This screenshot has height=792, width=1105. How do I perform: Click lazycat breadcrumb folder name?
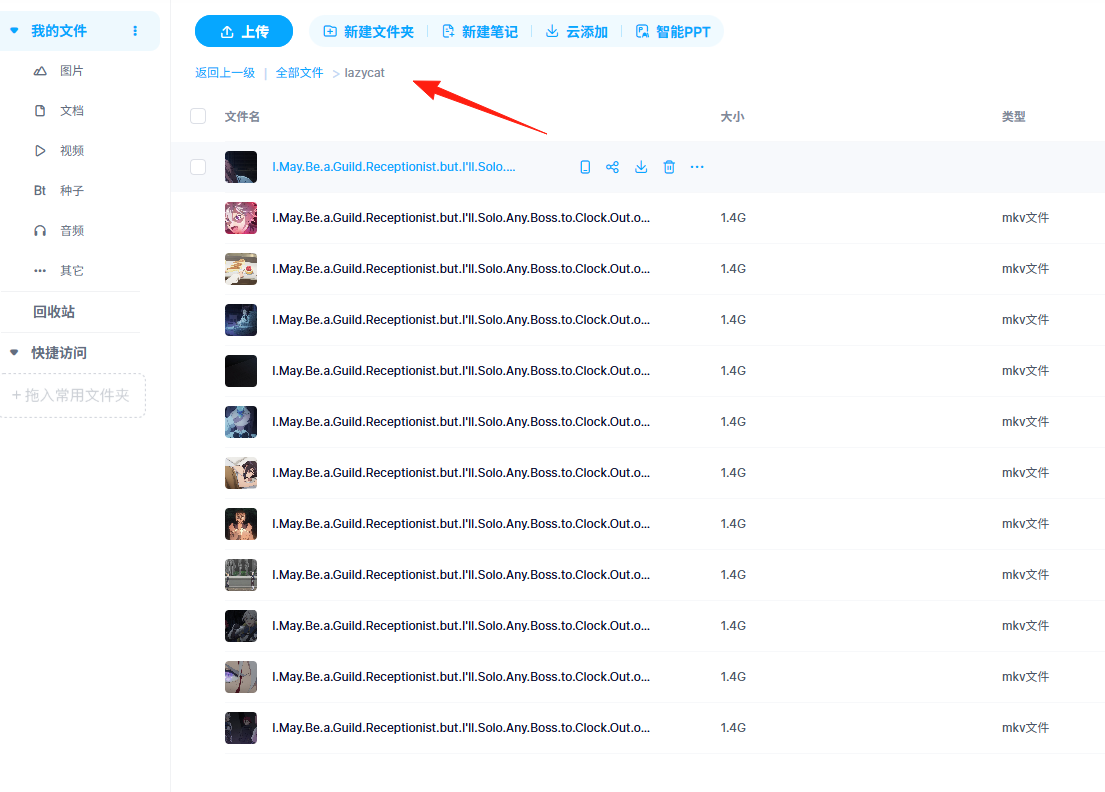tap(364, 73)
